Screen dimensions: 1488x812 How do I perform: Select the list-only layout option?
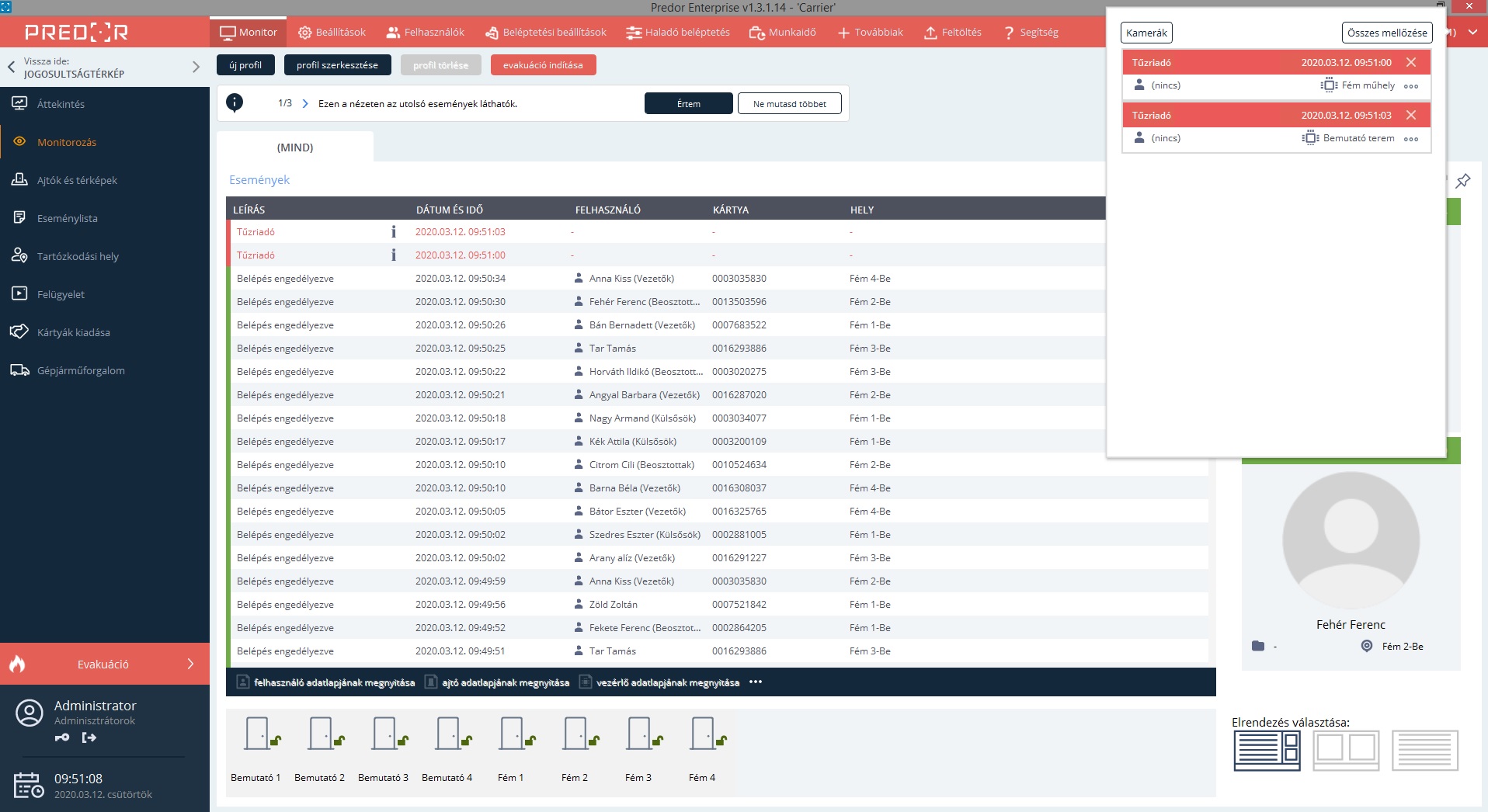1424,750
